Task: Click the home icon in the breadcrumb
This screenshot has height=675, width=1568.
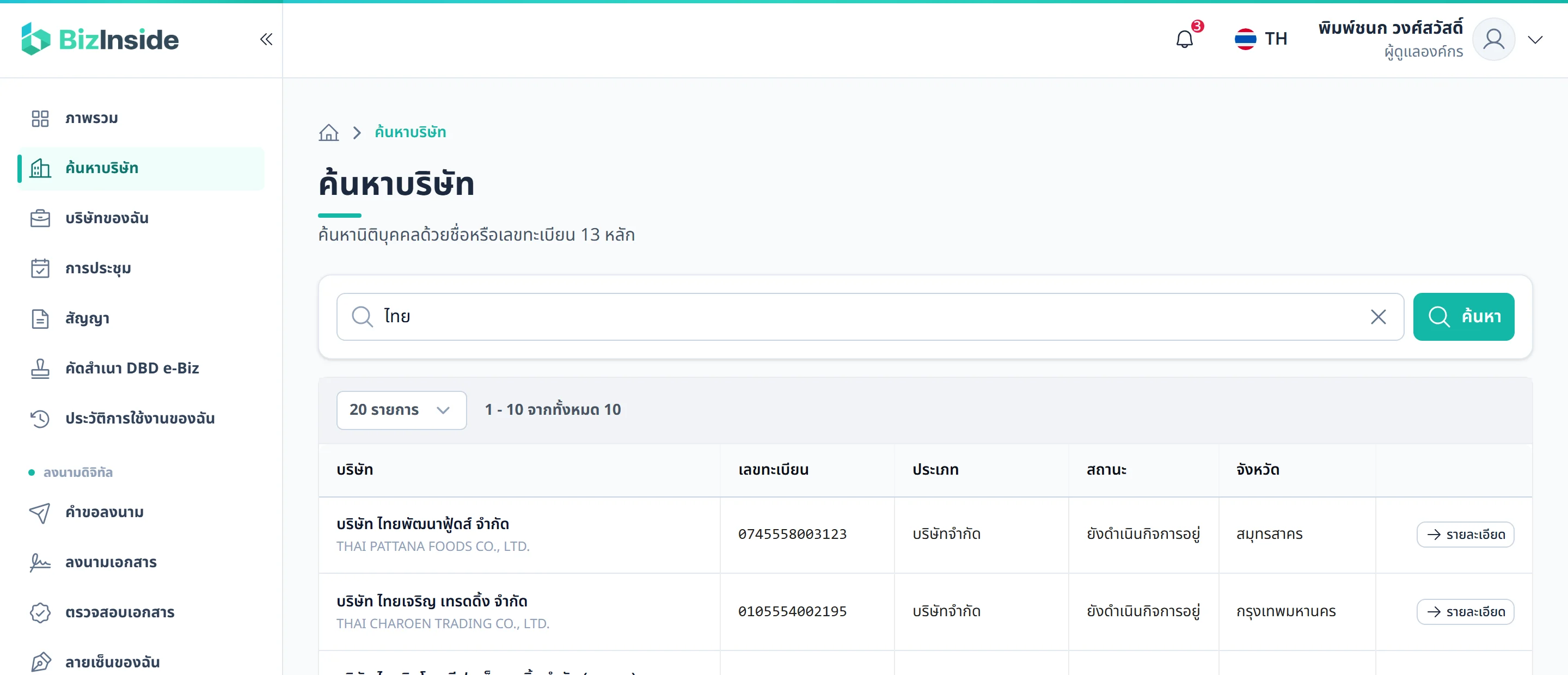Action: pos(329,132)
